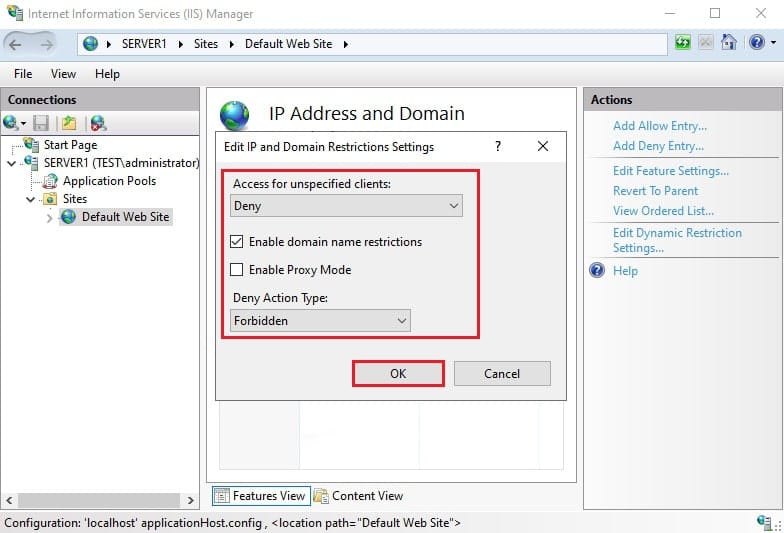
Task: Click the Cancel button
Action: tap(502, 374)
